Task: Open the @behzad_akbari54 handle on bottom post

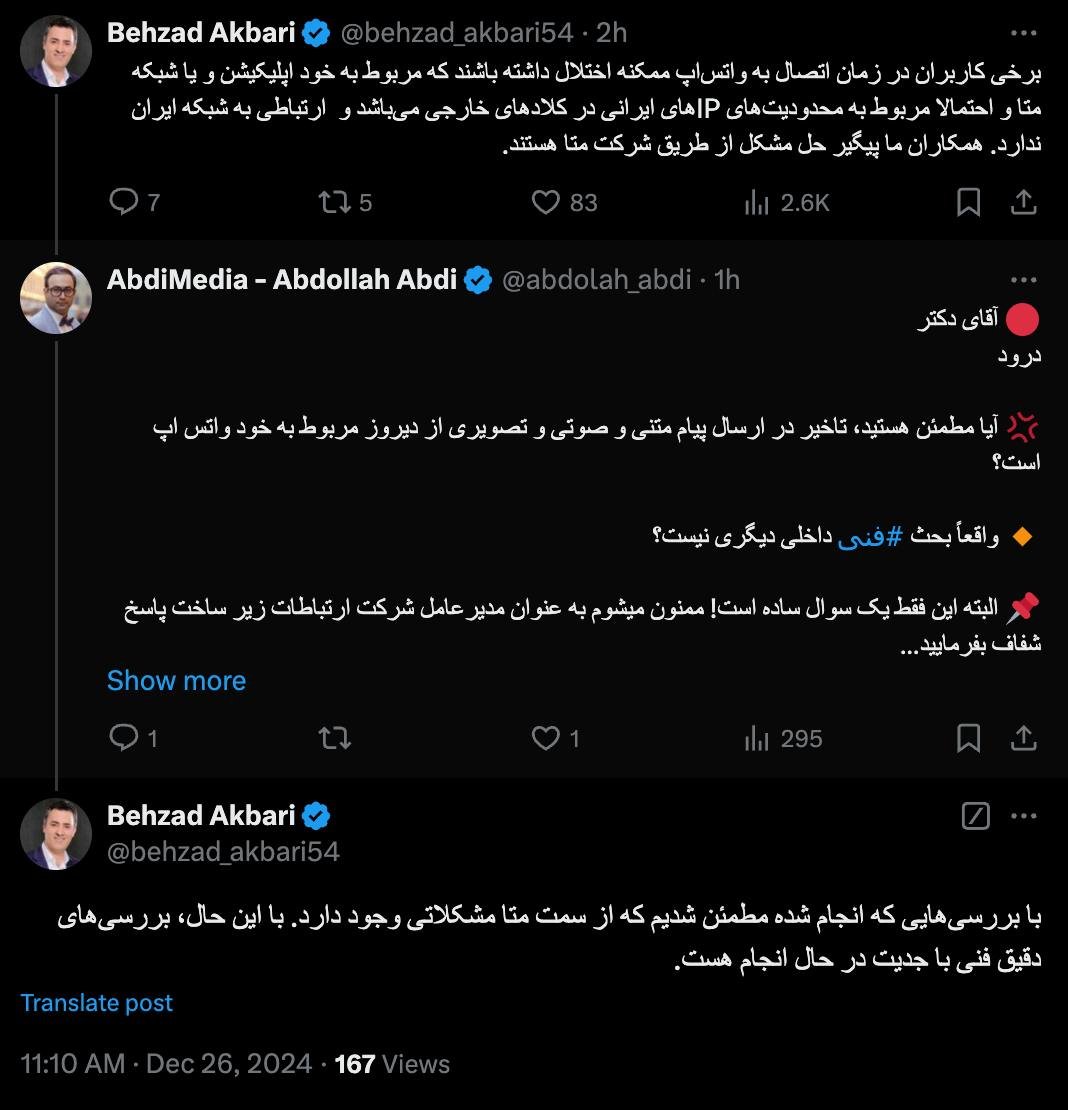Action: [223, 852]
